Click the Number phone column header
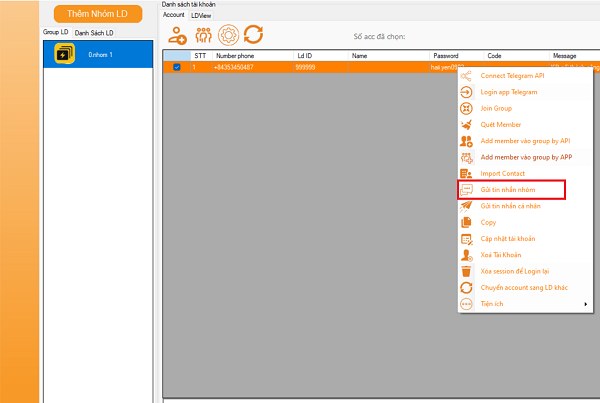The height and width of the screenshot is (403, 600). [x=253, y=56]
